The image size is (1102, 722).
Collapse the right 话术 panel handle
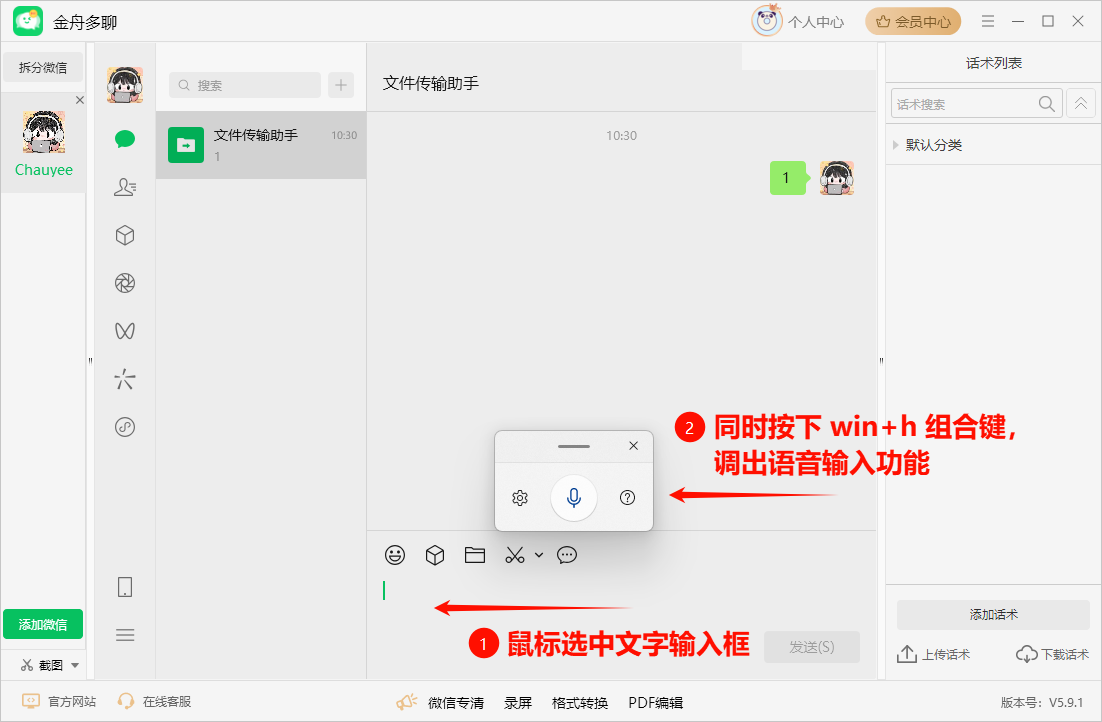coord(881,361)
